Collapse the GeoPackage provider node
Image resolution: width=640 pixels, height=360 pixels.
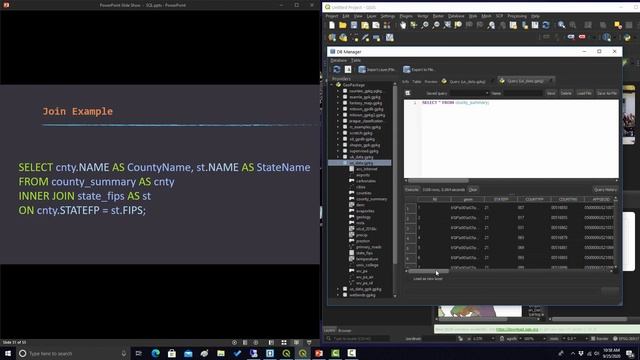click(x=332, y=85)
